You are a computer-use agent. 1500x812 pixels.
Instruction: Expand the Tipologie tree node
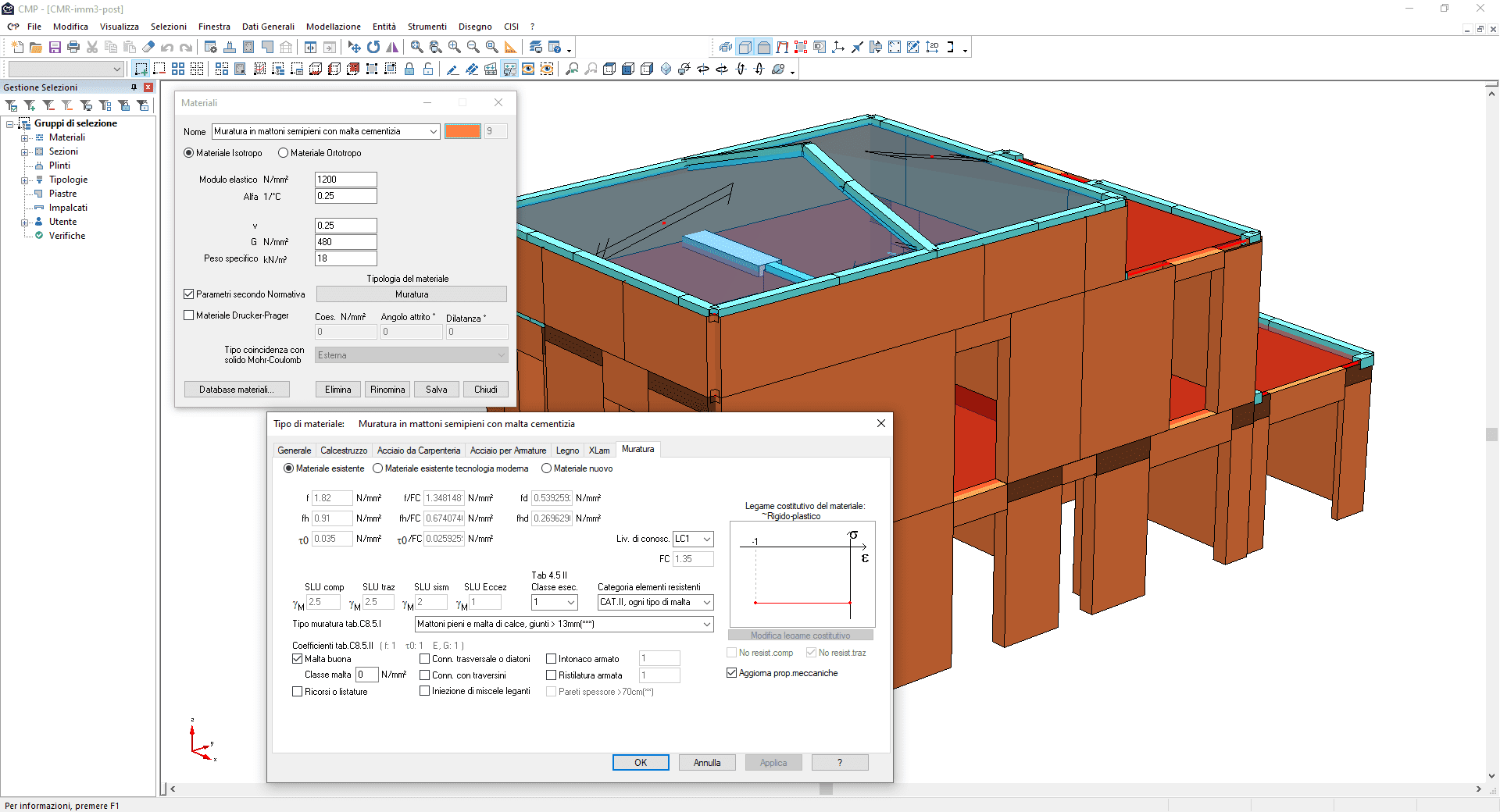tap(24, 180)
